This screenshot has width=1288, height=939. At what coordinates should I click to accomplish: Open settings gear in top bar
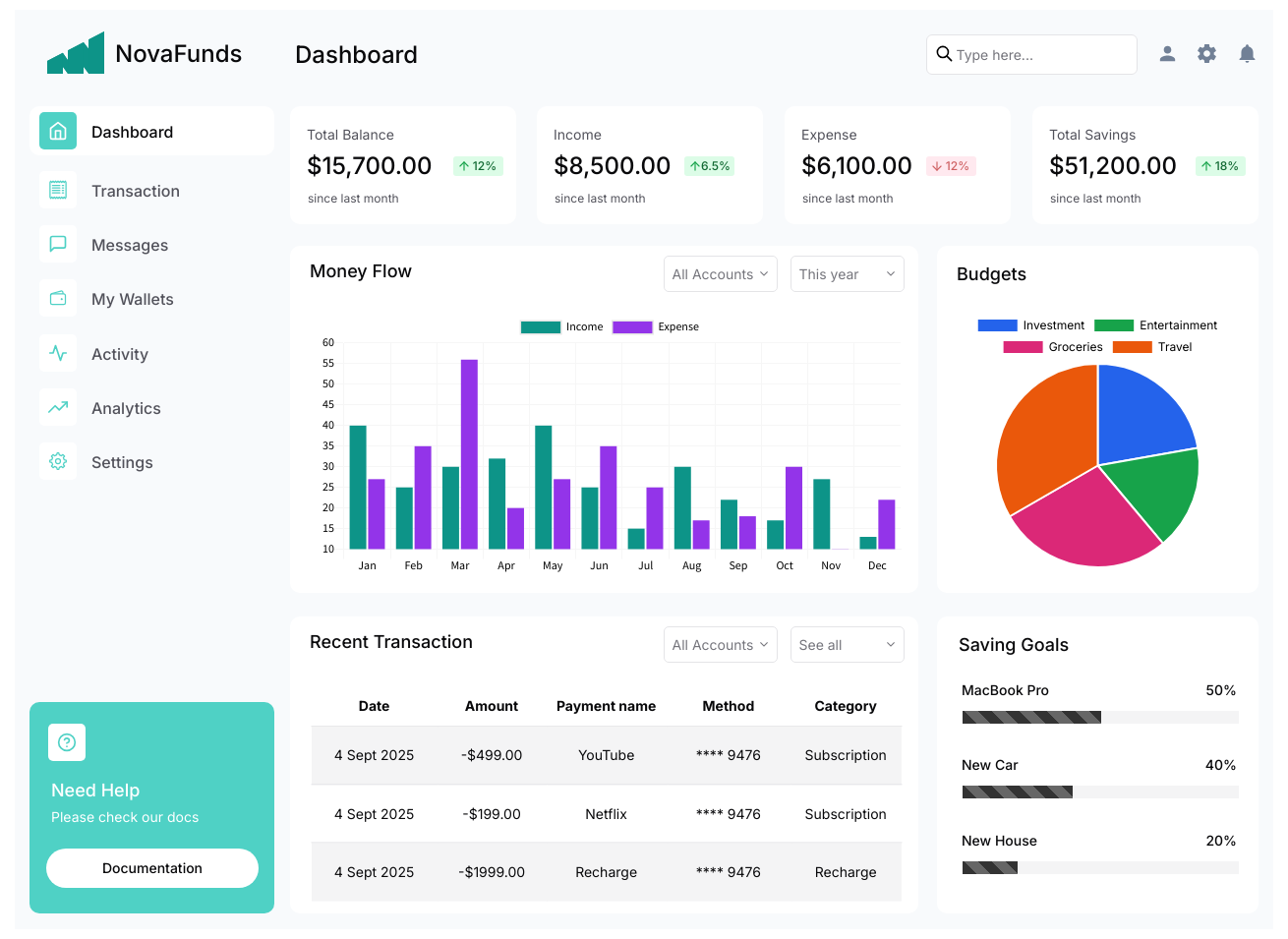1206,54
